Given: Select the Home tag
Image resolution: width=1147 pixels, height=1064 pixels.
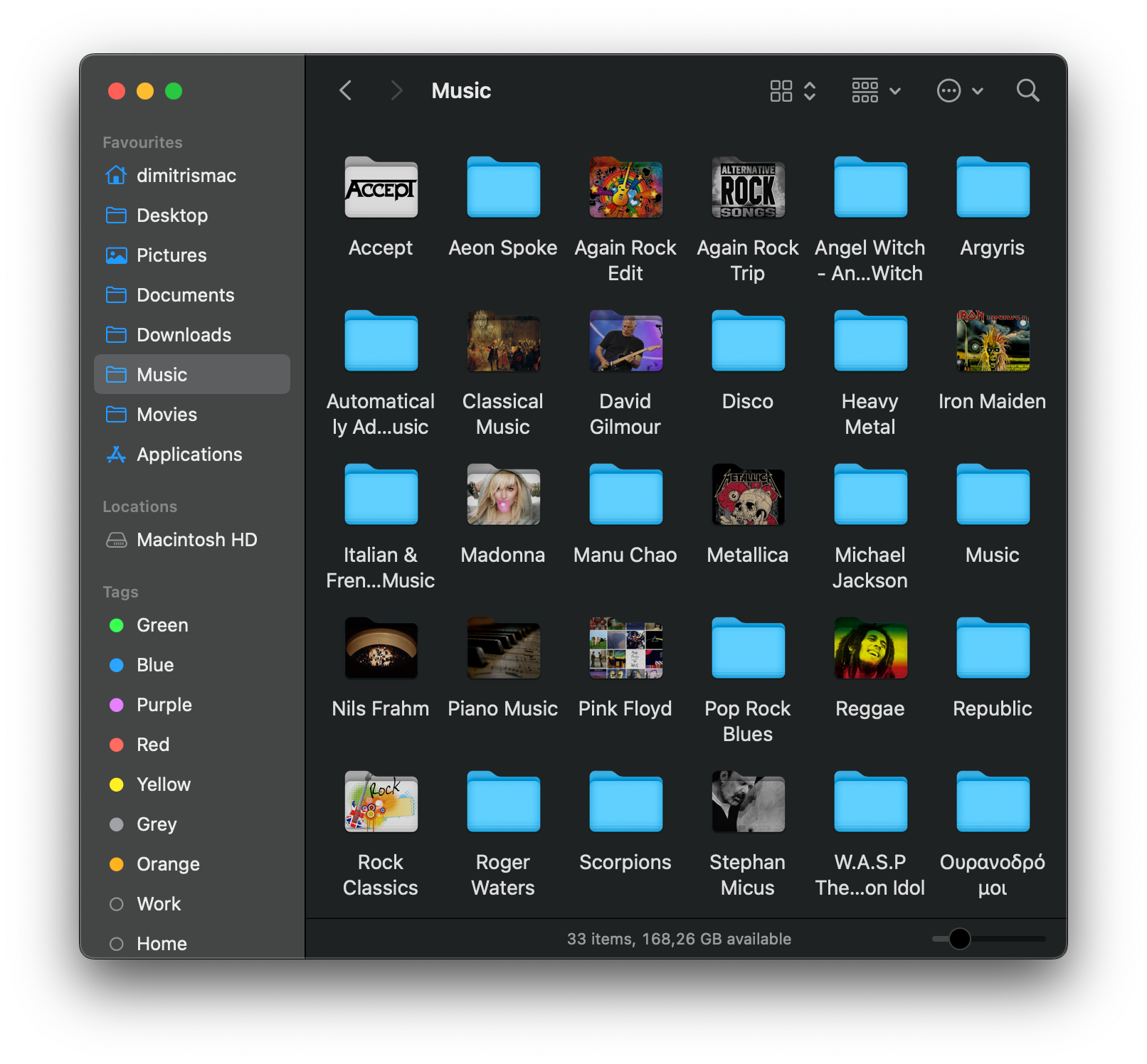Looking at the screenshot, I should pyautogui.click(x=192, y=944).
